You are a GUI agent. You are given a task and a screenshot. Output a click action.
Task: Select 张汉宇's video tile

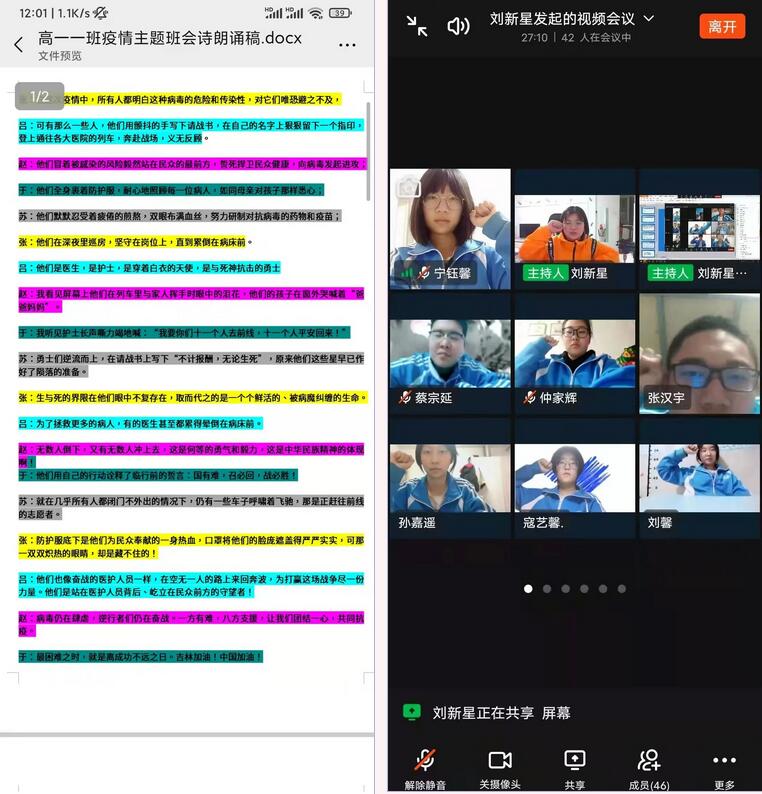pyautogui.click(x=699, y=352)
